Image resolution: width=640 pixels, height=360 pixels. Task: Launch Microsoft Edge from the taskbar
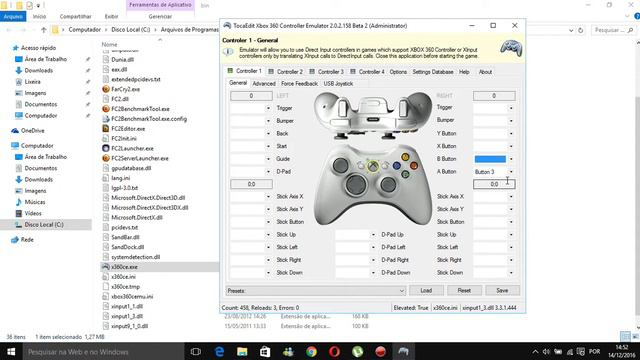219,351
